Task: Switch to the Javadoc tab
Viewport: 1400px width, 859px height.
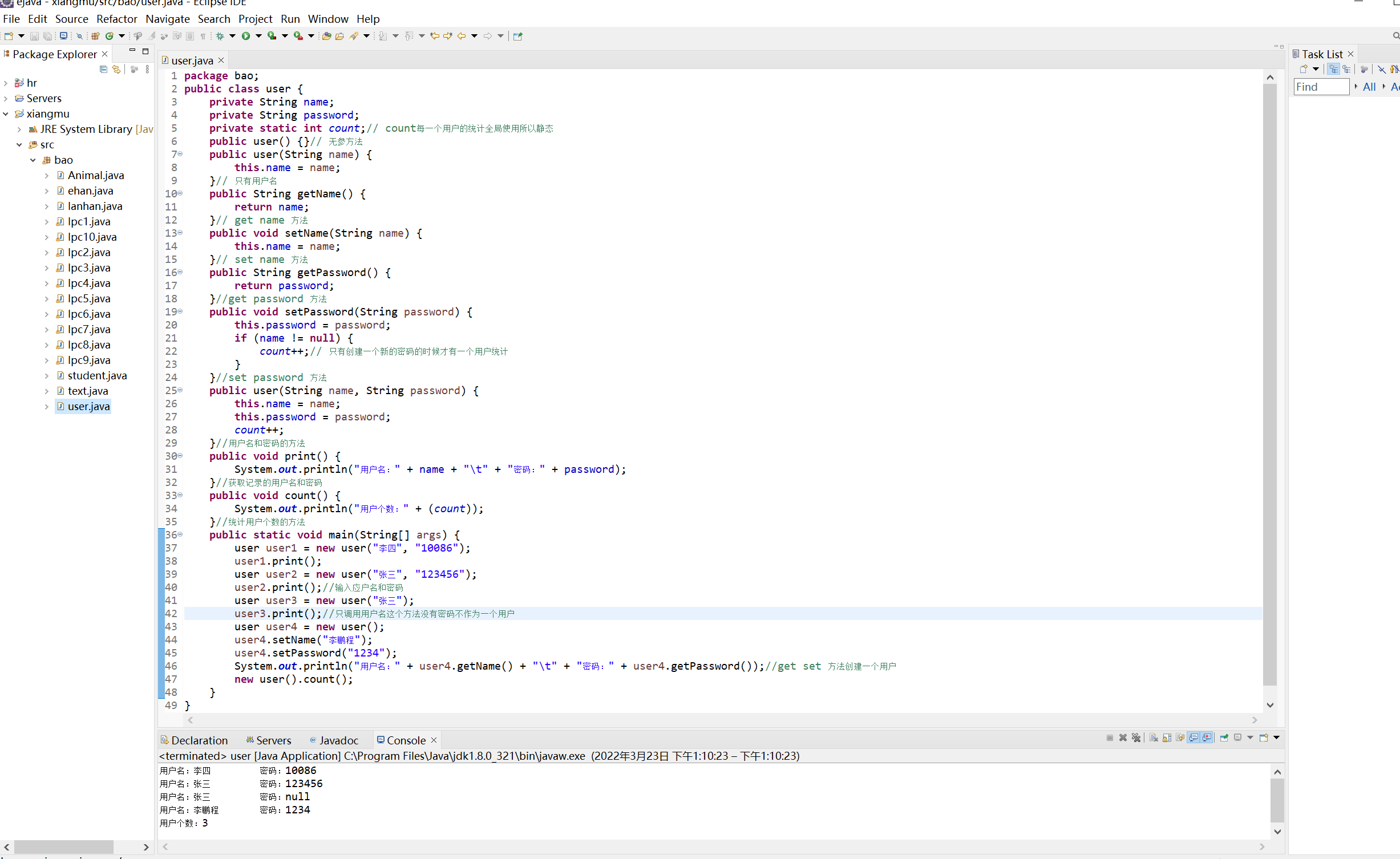Action: (x=338, y=740)
